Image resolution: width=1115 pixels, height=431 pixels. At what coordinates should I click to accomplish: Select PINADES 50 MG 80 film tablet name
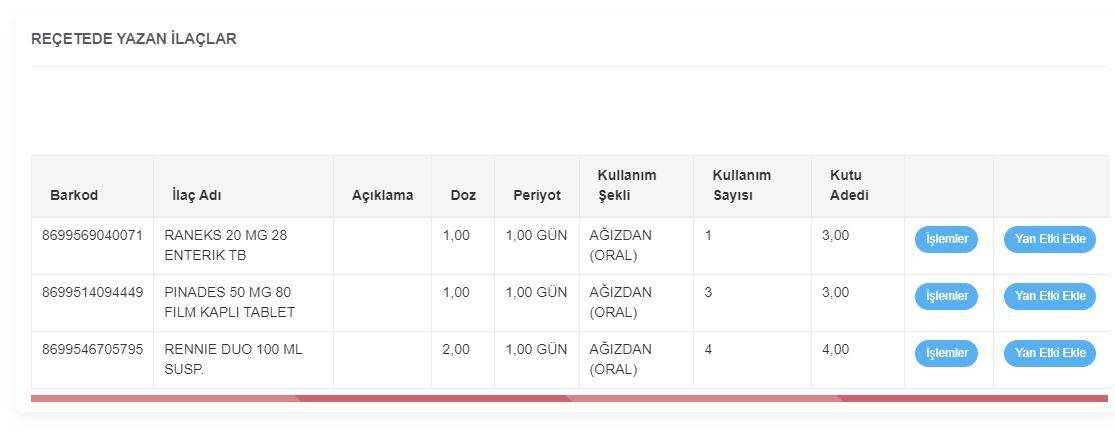coord(229,302)
